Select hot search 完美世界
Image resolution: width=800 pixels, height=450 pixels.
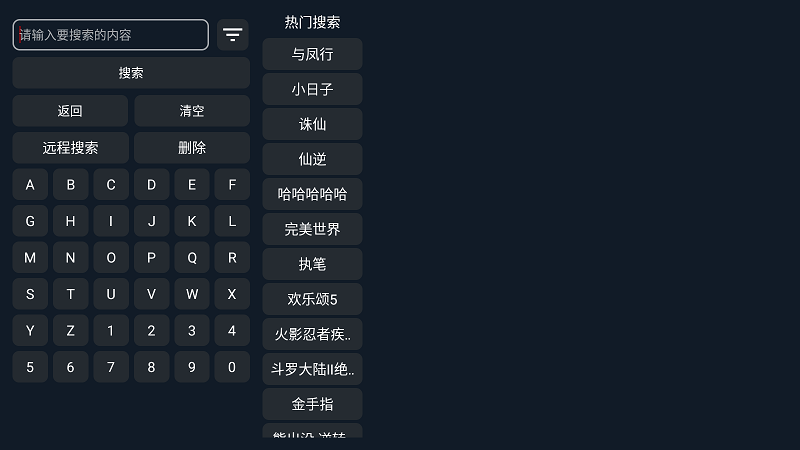point(312,229)
